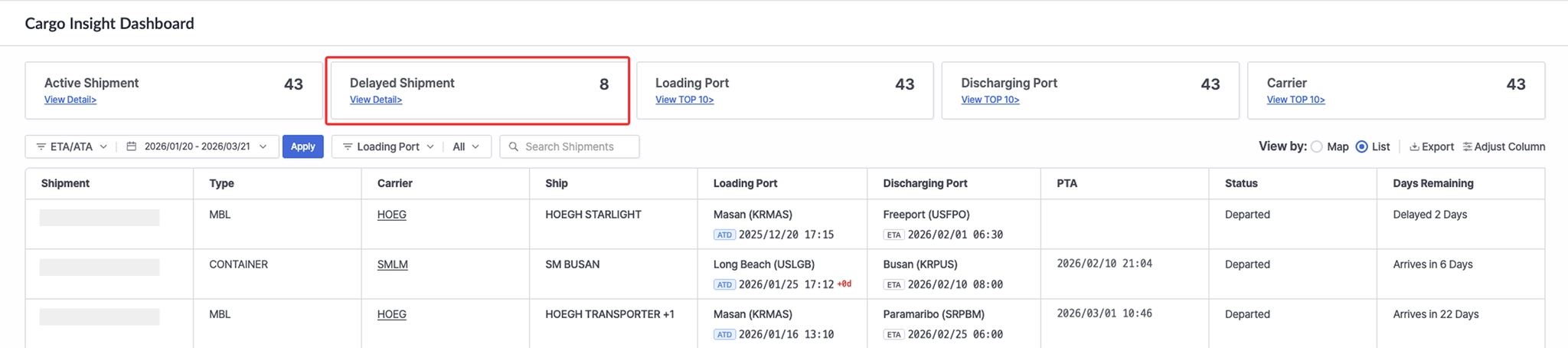The height and width of the screenshot is (348, 1568).
Task: Click the filter icon beside ETA/ATA
Action: pos(41,146)
